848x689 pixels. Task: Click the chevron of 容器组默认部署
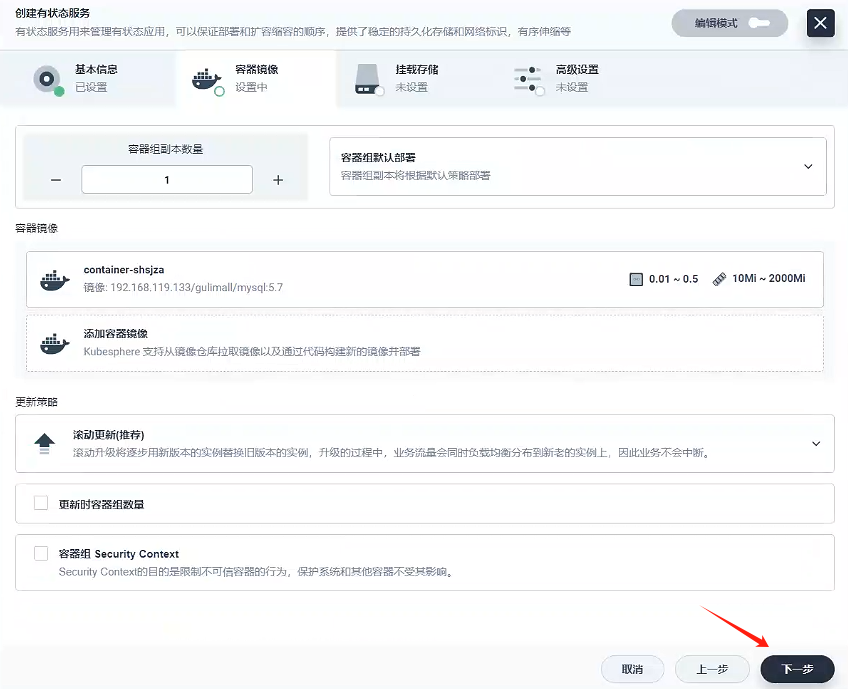click(x=808, y=166)
